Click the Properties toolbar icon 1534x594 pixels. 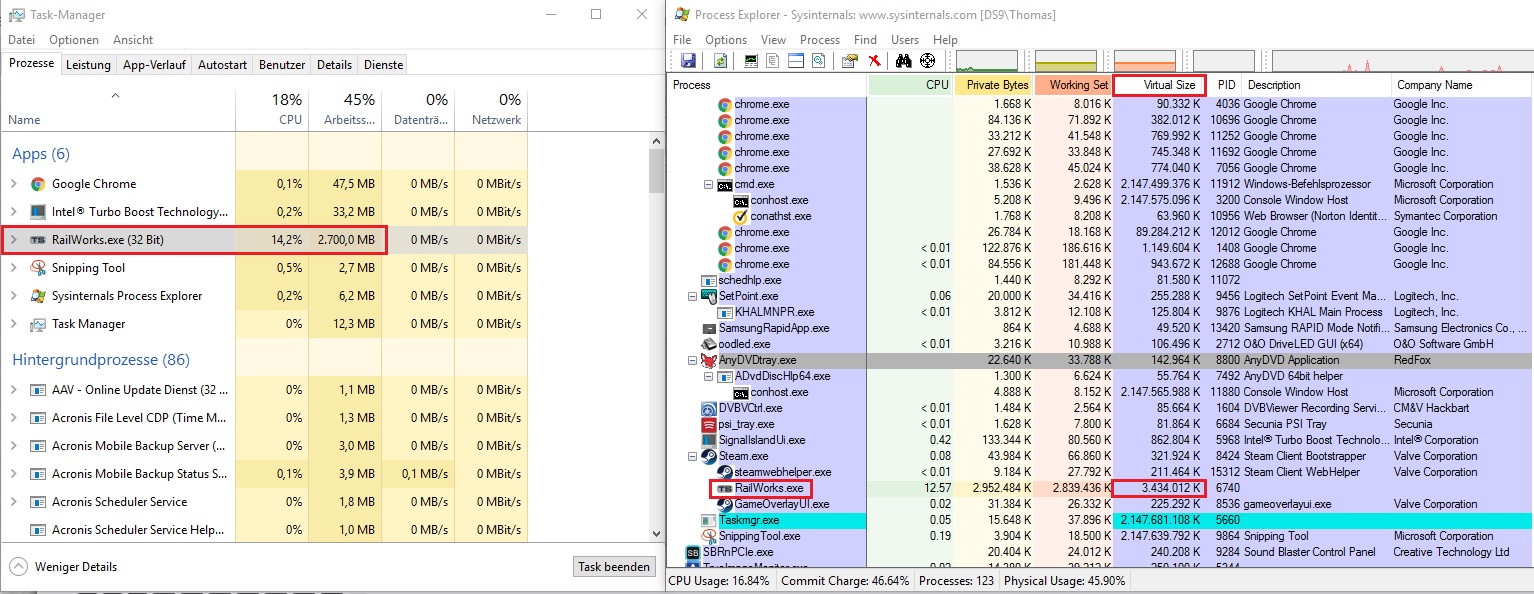click(849, 61)
